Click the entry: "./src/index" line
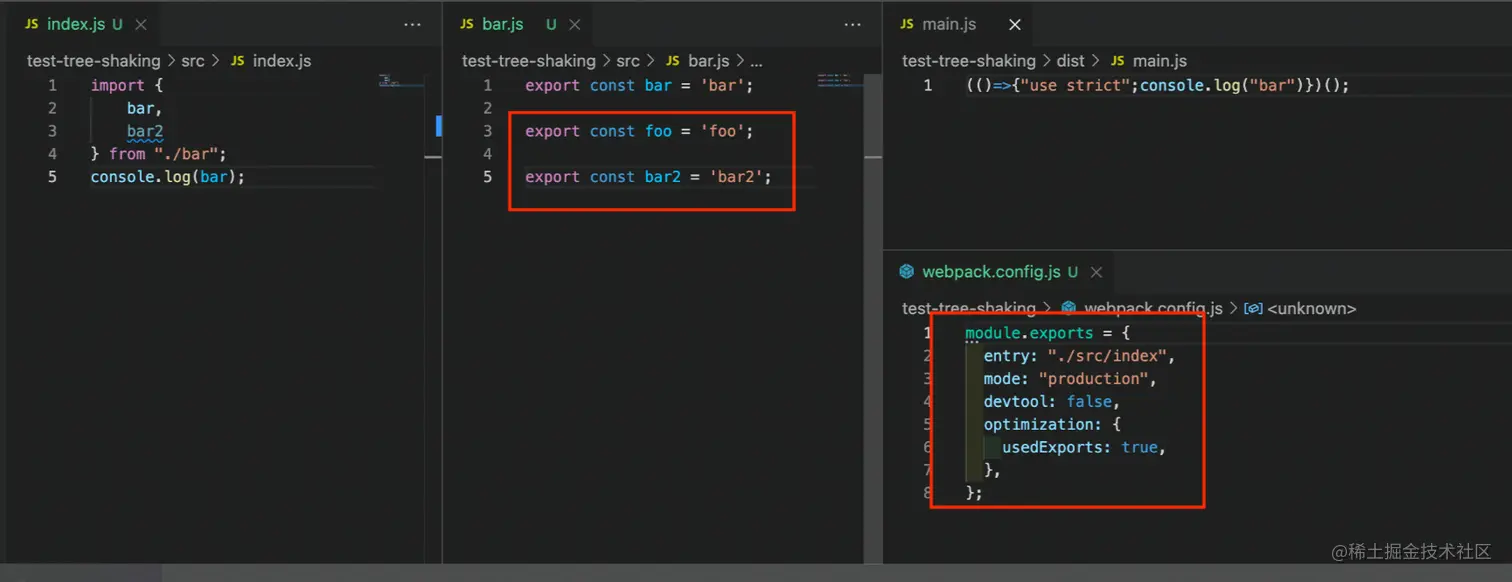 click(1080, 355)
